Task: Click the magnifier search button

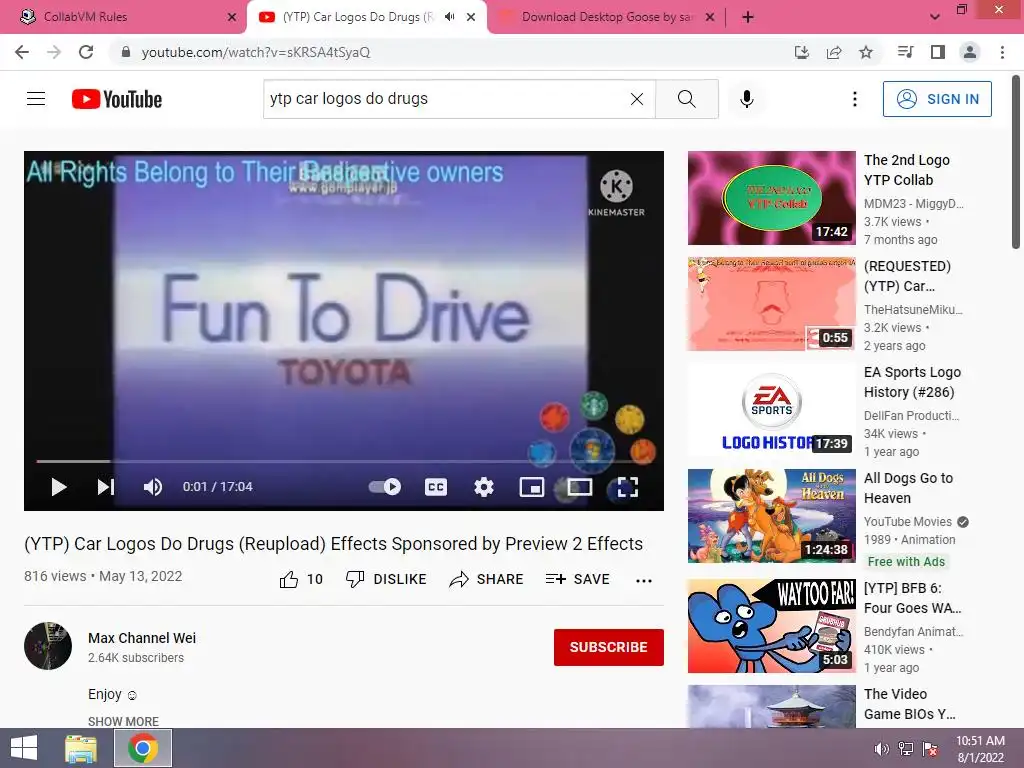Action: [x=686, y=99]
